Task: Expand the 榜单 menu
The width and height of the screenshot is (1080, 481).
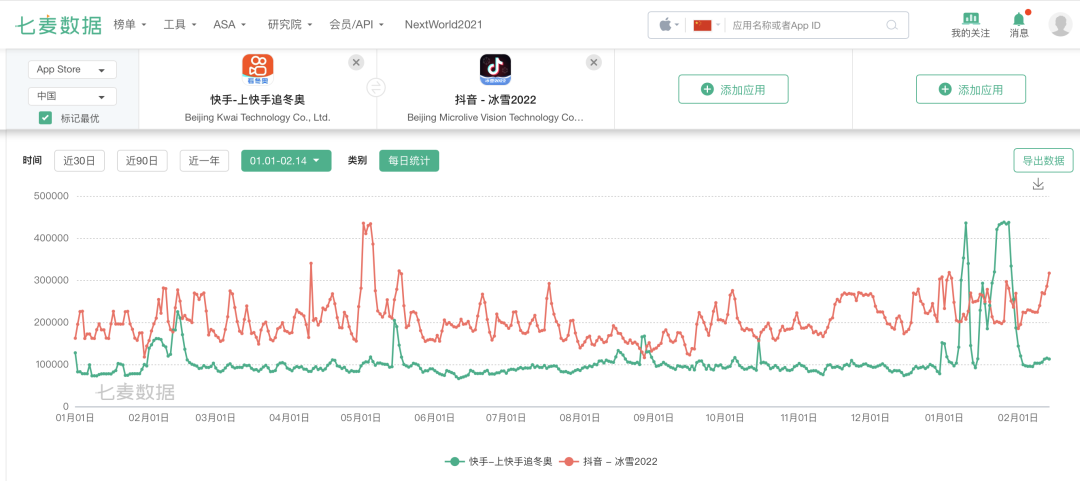Action: point(130,25)
